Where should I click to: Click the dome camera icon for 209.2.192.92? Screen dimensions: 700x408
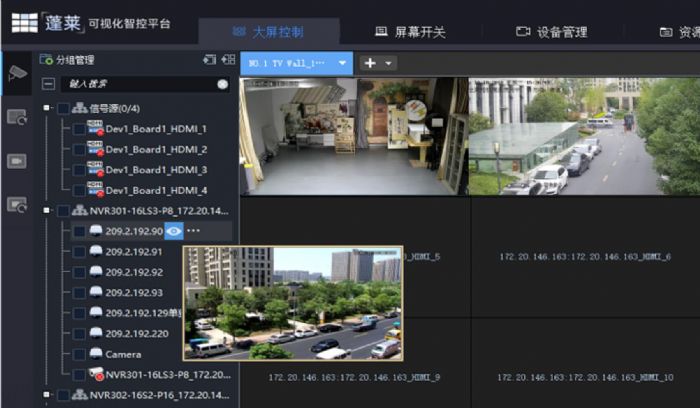[x=95, y=272]
